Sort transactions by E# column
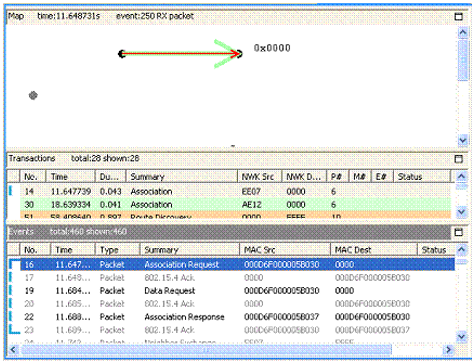473x363 pixels. coord(382,176)
